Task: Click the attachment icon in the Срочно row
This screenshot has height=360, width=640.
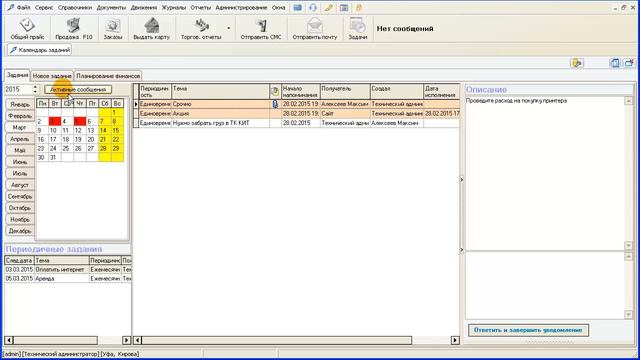Action: 275,104
